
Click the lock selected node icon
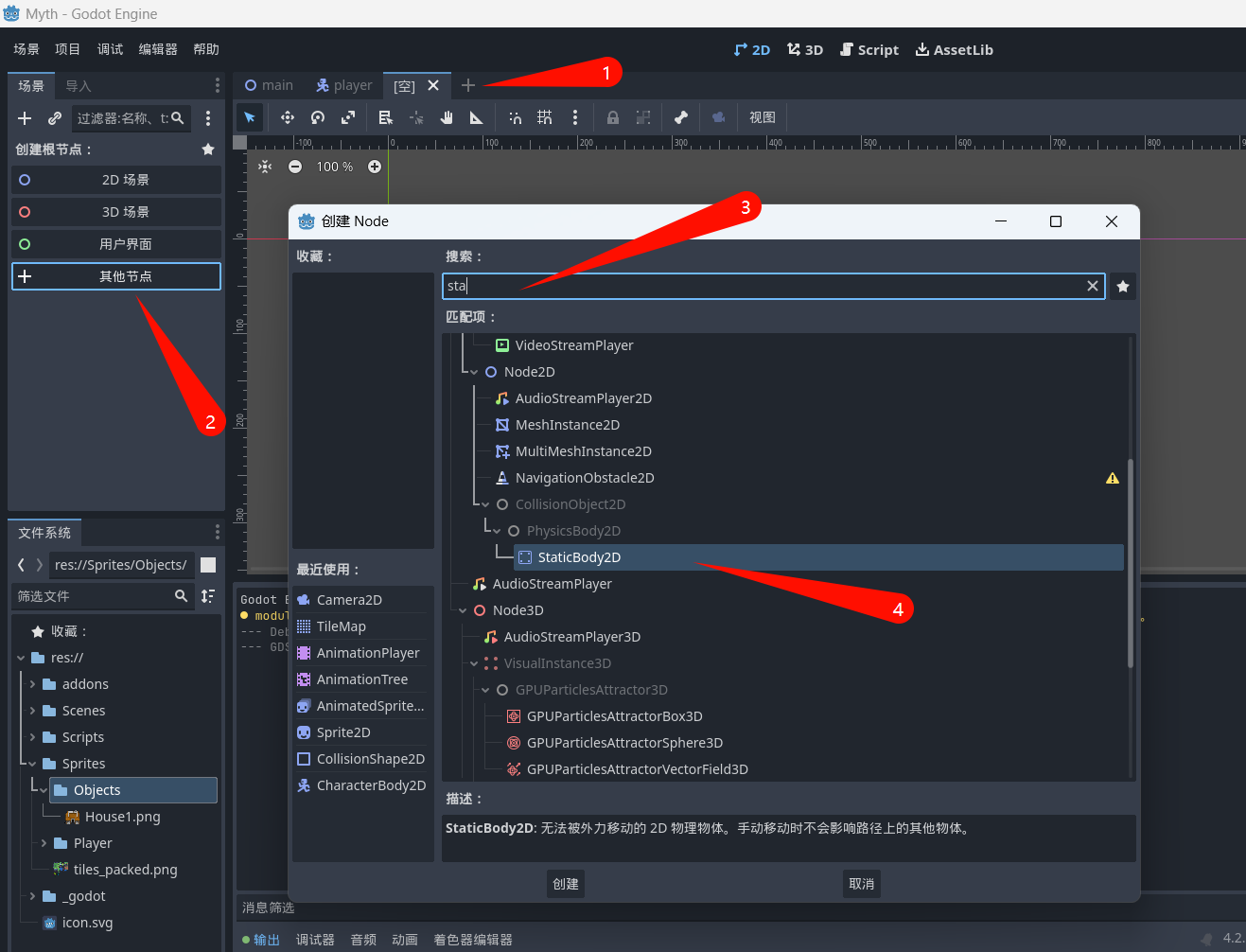(x=613, y=117)
